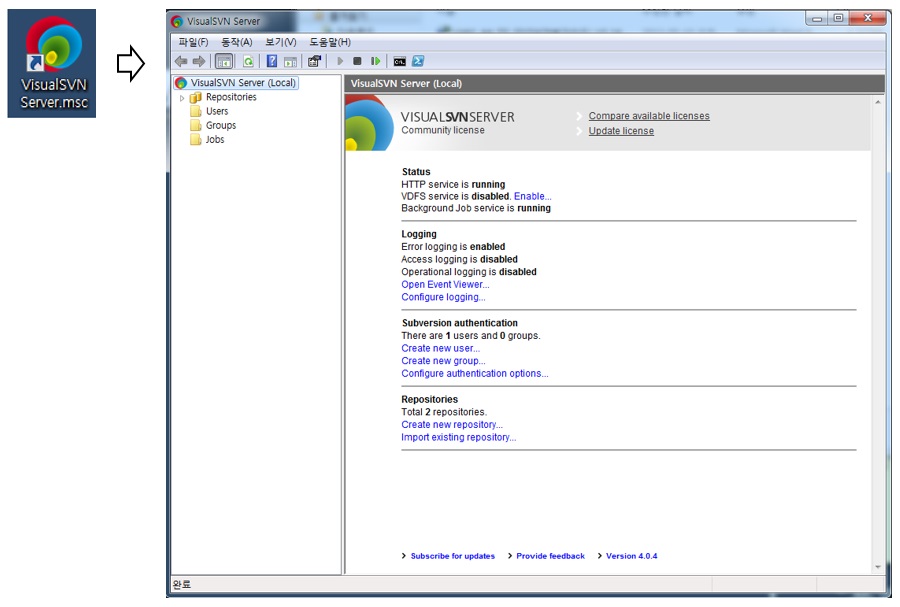The image size is (900, 607).
Task: Select the Groups tree label
Action: click(x=221, y=126)
